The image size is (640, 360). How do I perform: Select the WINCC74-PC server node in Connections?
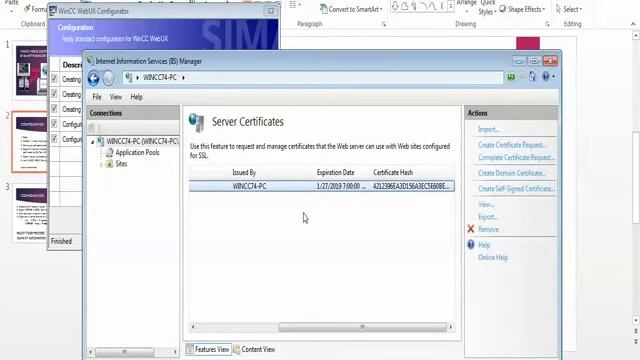tap(142, 141)
